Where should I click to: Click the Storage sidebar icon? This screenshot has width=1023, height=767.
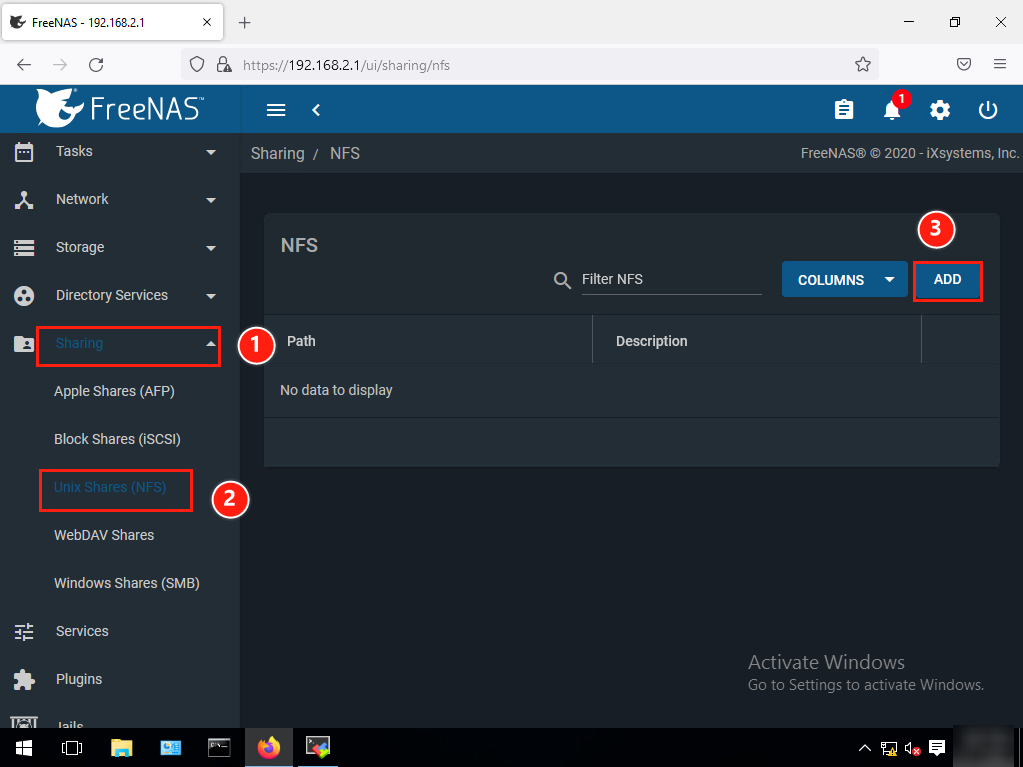24,248
